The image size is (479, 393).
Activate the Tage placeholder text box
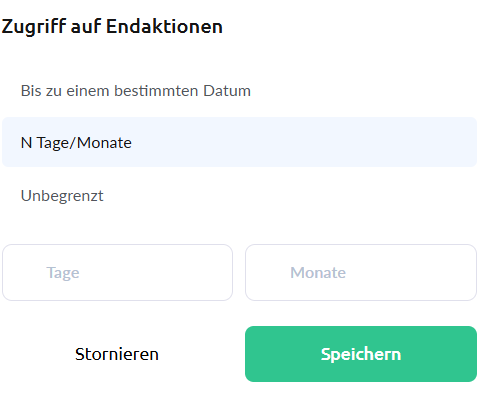pos(117,272)
